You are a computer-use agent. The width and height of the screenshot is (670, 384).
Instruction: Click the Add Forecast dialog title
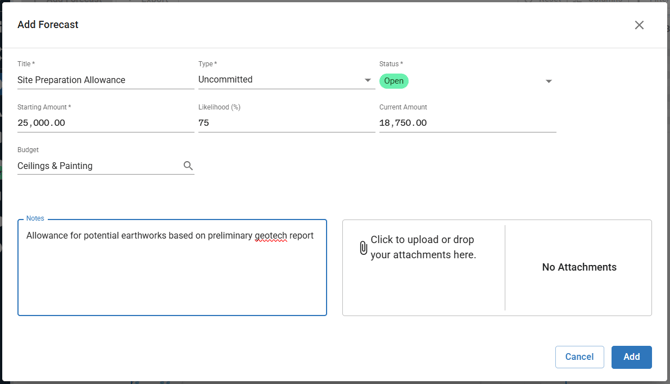[48, 25]
